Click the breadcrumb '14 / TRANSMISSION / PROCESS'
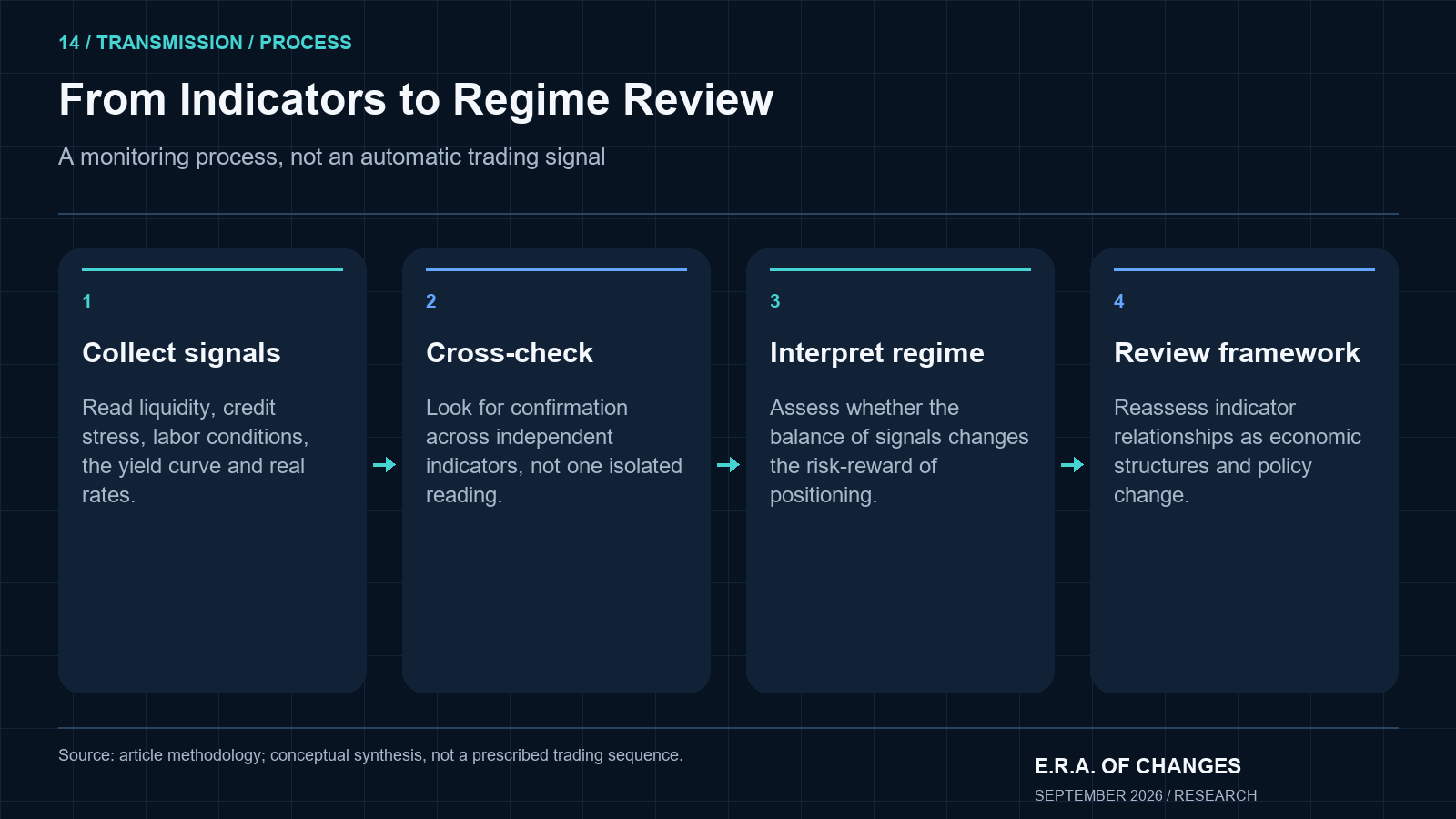The width and height of the screenshot is (1456, 819). (205, 43)
